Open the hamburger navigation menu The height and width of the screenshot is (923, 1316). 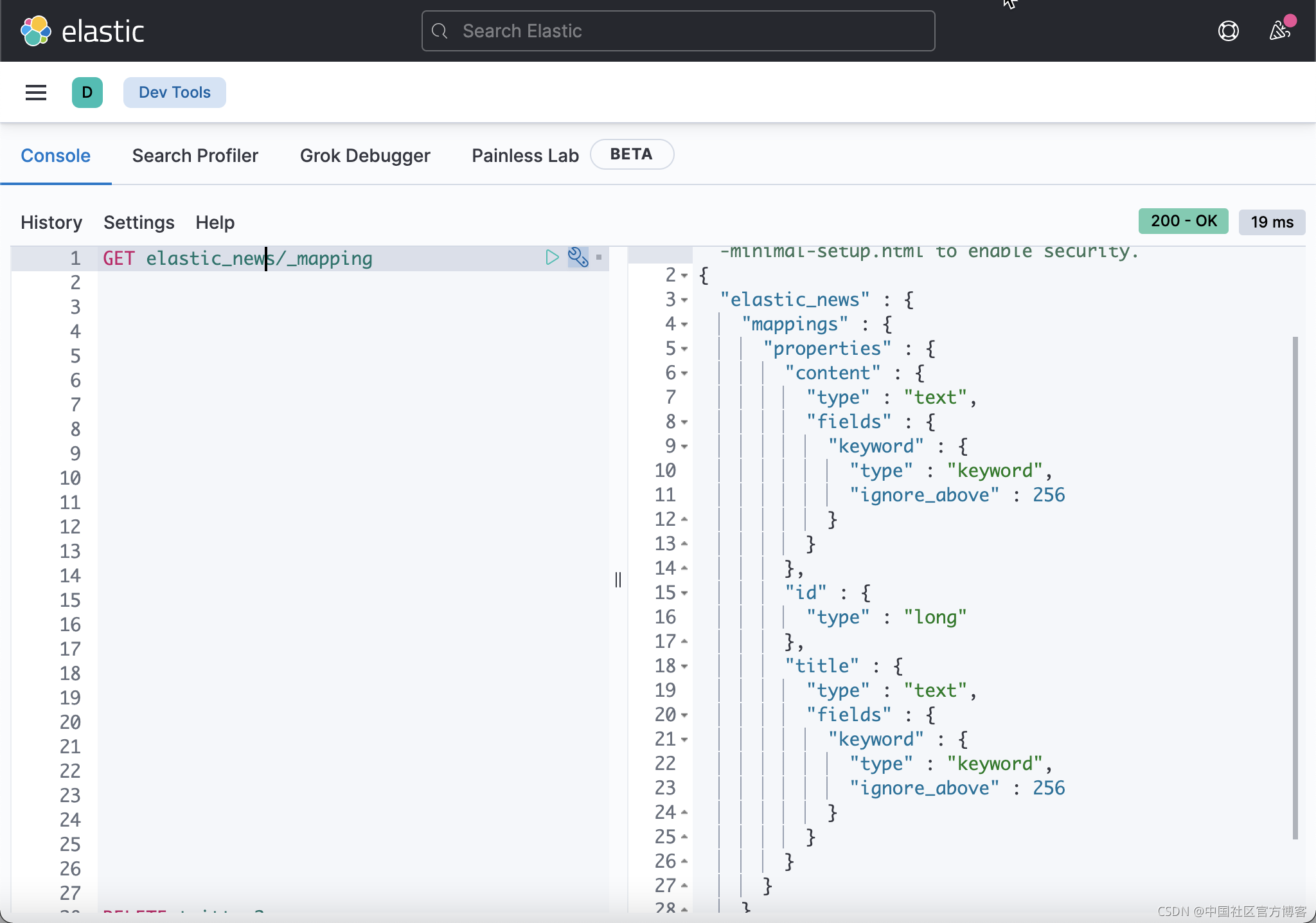pyautogui.click(x=36, y=93)
